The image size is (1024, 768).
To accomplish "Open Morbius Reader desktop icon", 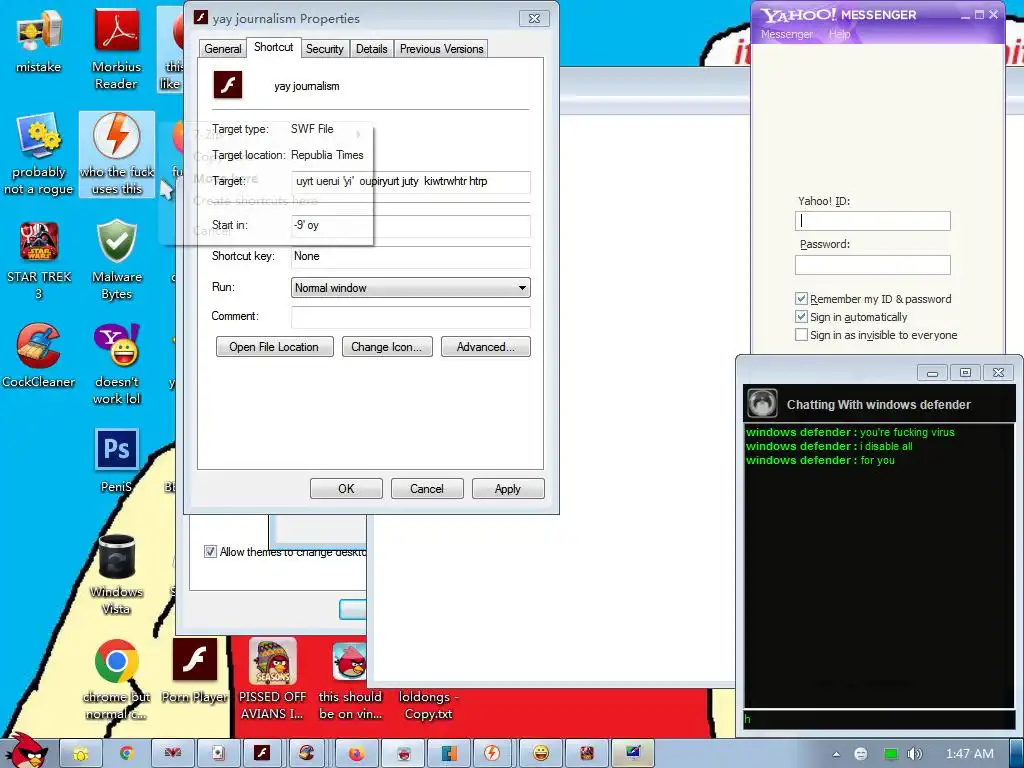I will click(x=116, y=49).
